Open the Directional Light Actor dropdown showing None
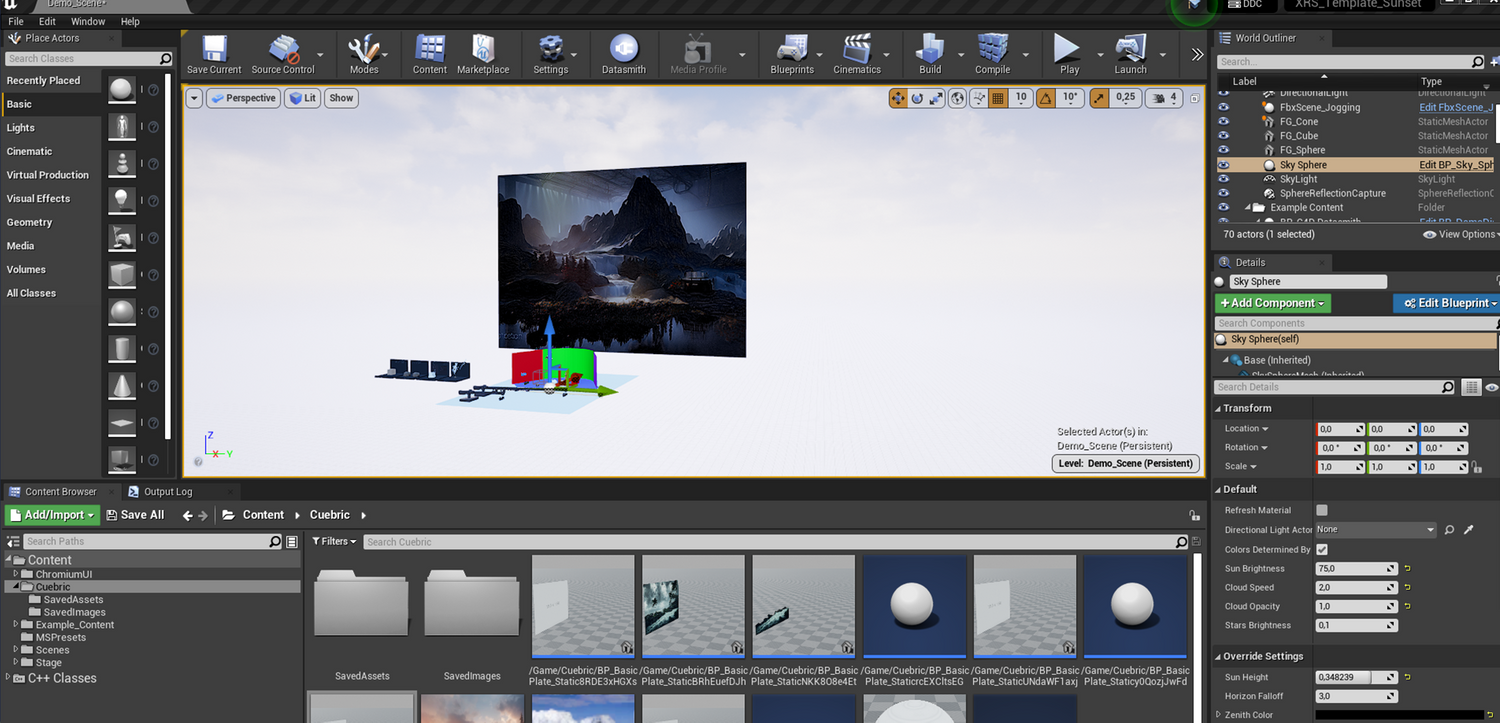This screenshot has height=723, width=1500. coord(1374,530)
